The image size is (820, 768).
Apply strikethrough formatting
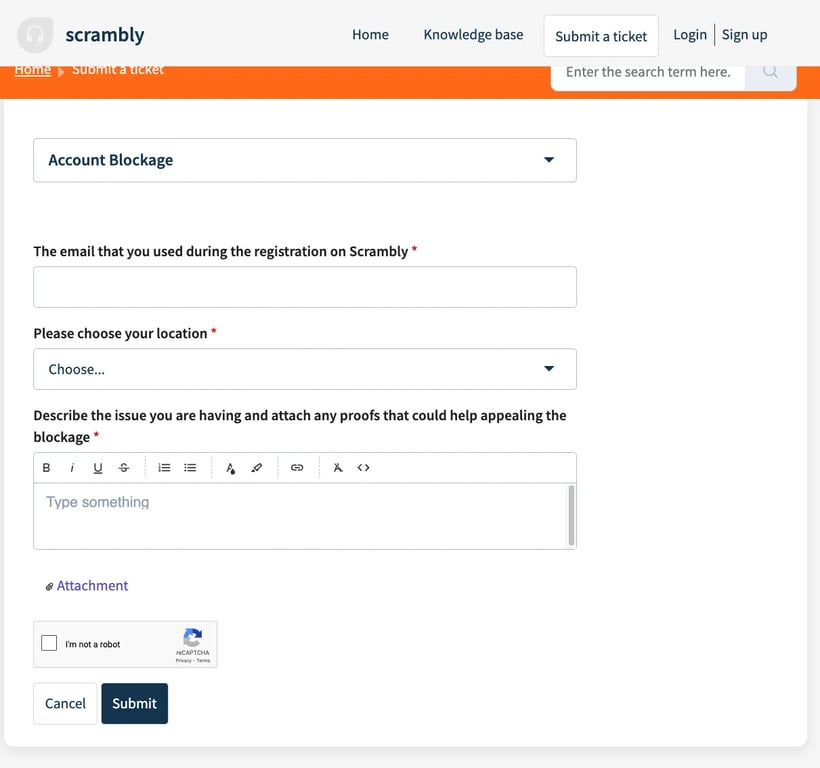point(124,468)
